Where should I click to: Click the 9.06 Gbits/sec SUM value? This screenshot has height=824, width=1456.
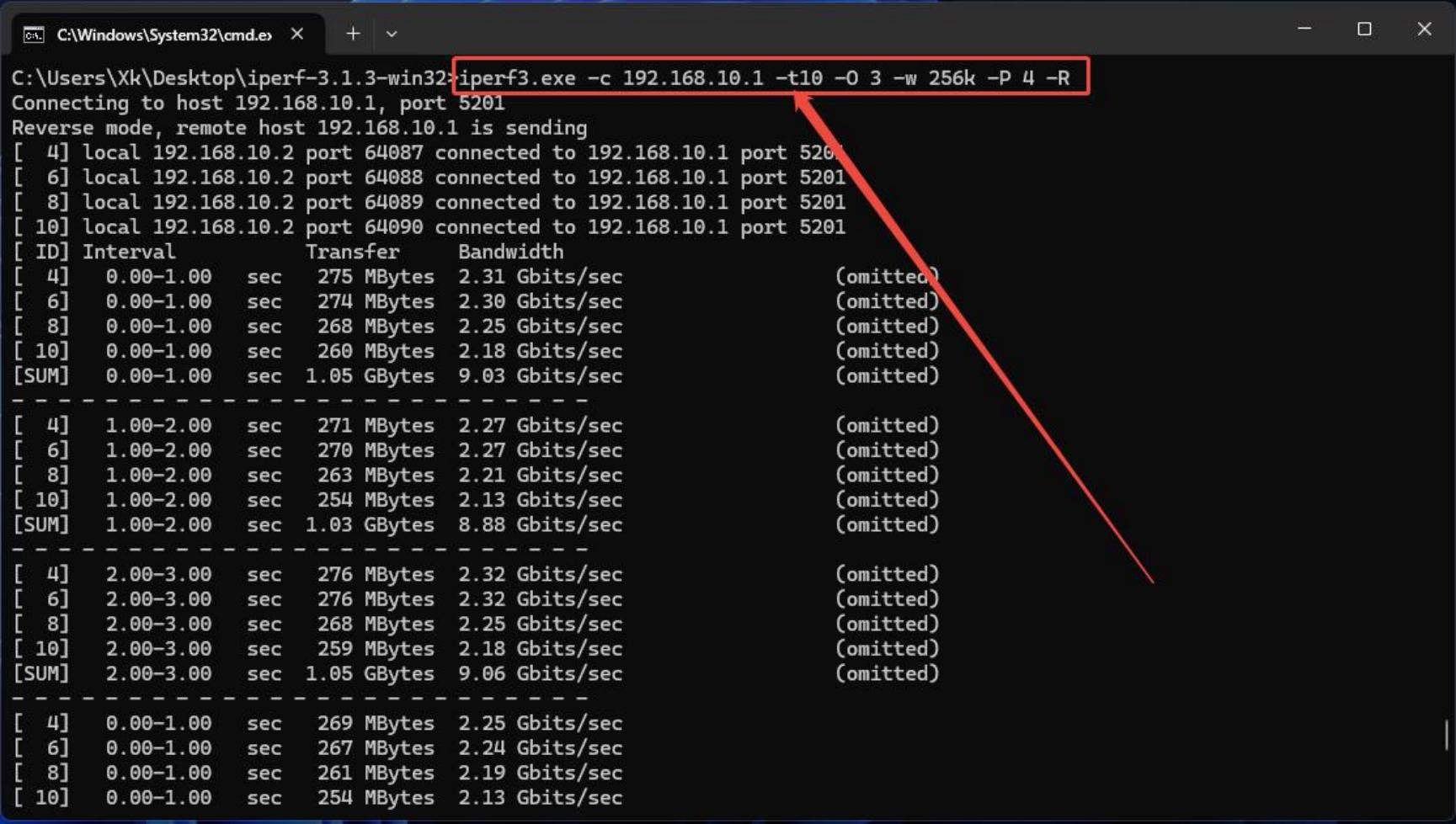point(540,674)
